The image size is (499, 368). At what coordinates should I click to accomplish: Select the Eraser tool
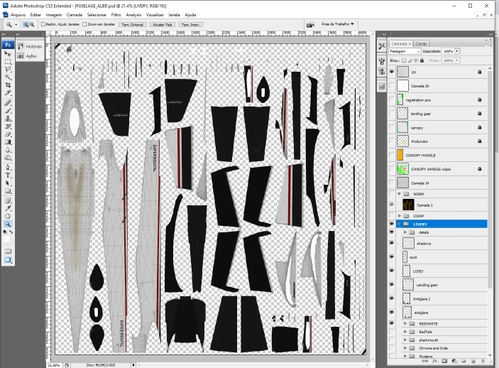8,134
